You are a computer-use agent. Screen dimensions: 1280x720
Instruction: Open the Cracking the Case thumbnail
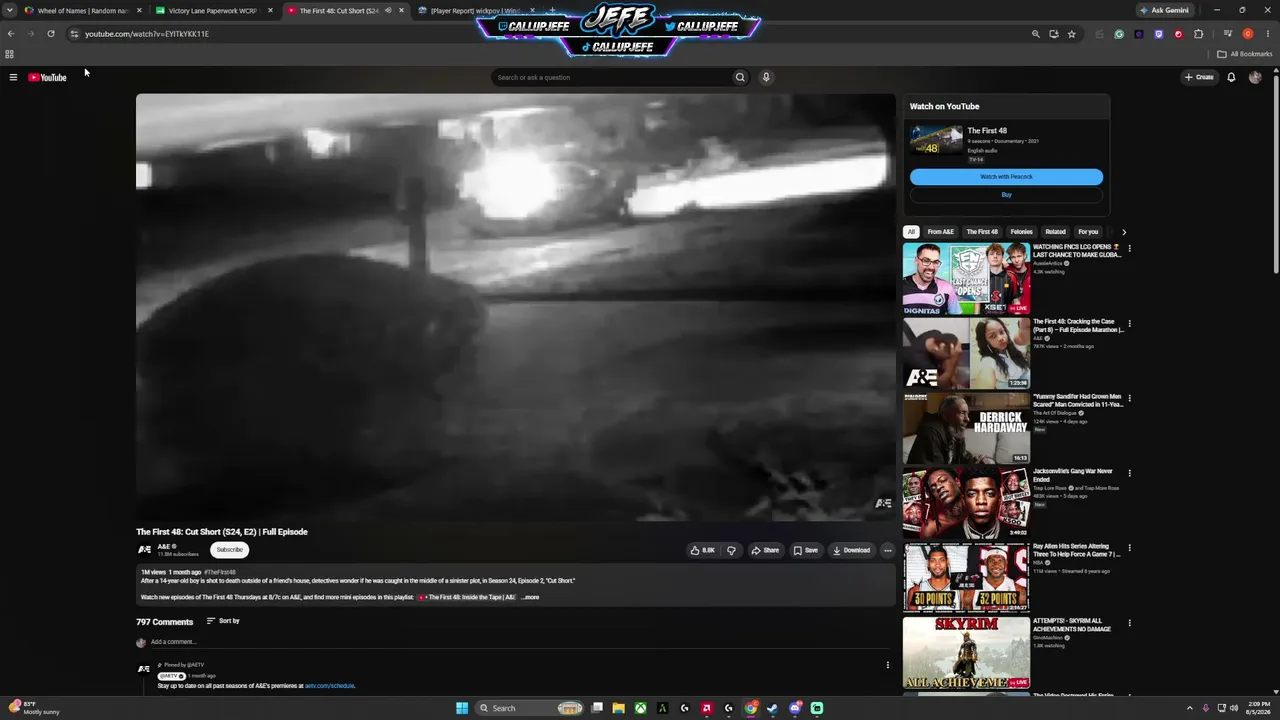pyautogui.click(x=966, y=353)
